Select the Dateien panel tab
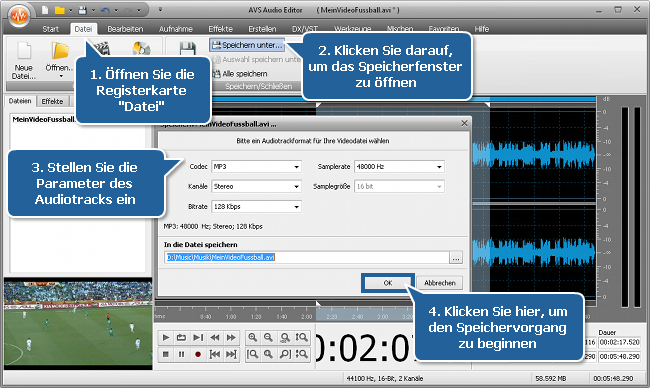Screen dimensions: 650x388 coord(20,101)
